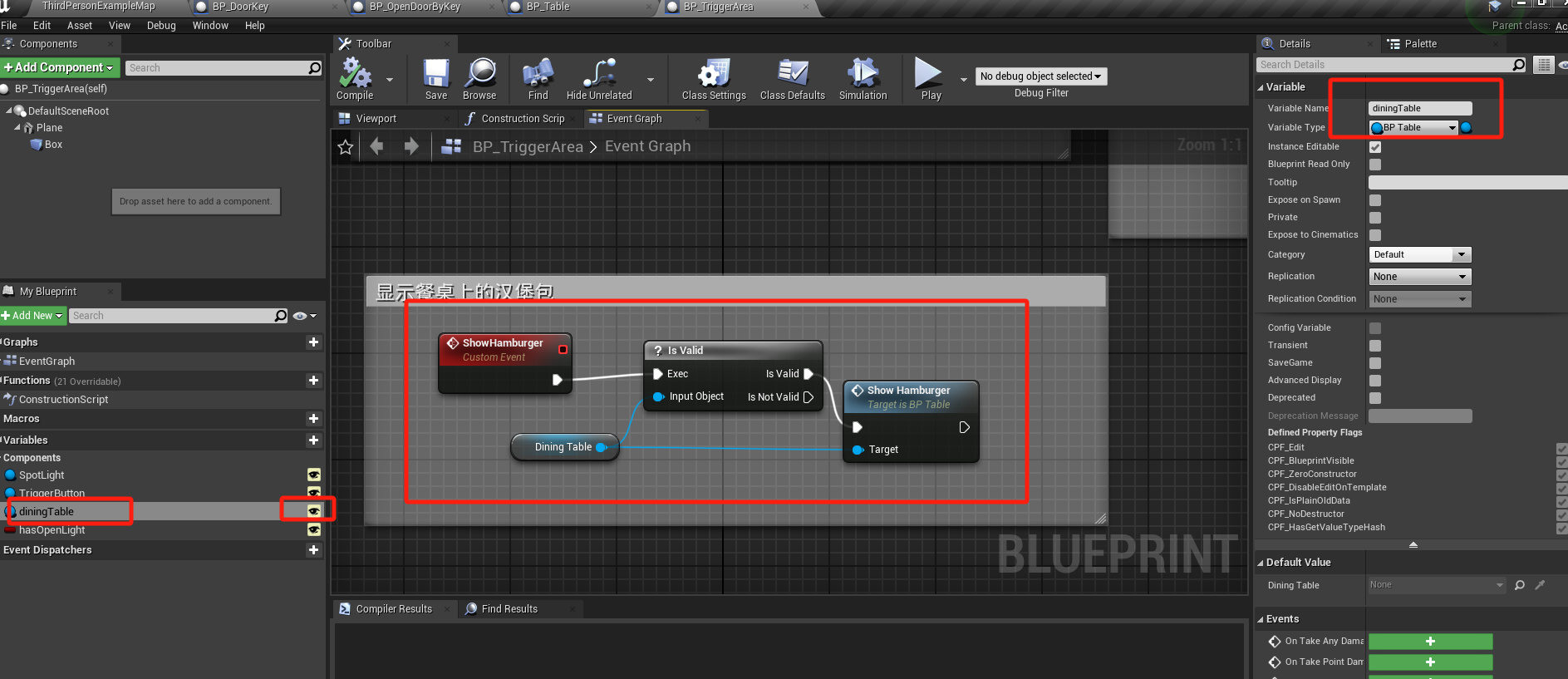
Task: Toggle the Instance Editable checkbox
Action: 1375,147
